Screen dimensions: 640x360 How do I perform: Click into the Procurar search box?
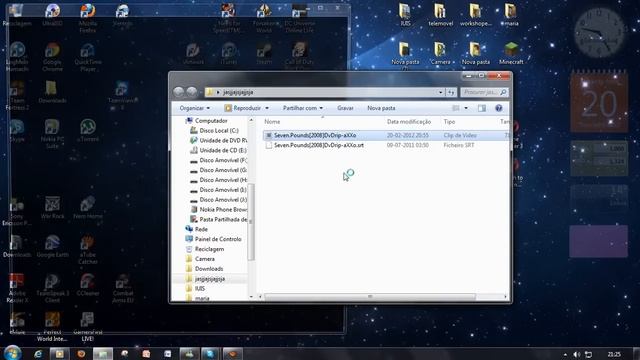pos(484,92)
